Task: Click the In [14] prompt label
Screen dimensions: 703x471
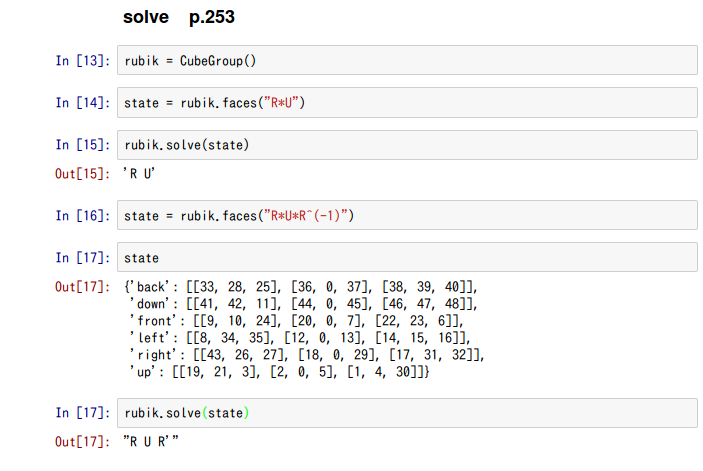Action: click(x=83, y=103)
